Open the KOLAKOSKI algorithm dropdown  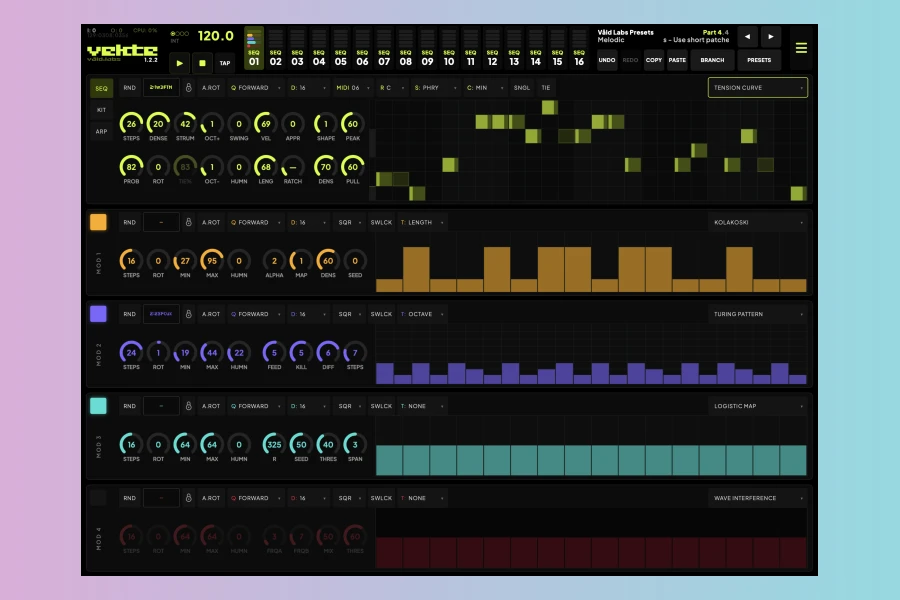(x=758, y=222)
